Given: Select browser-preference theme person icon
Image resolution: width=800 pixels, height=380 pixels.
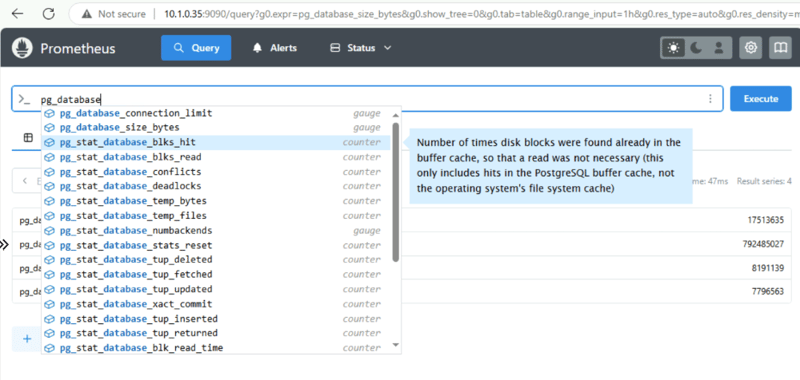Looking at the screenshot, I should coord(719,48).
